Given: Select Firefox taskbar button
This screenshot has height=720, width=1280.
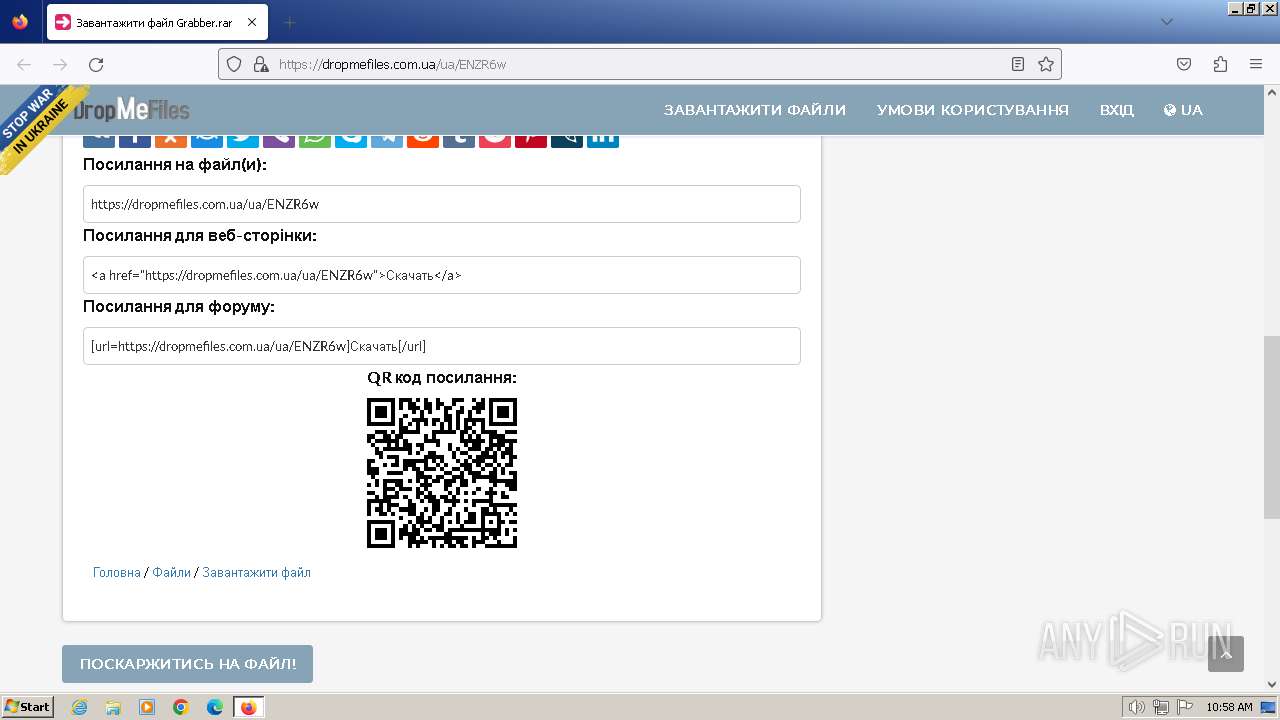Looking at the screenshot, I should click(x=249, y=707).
